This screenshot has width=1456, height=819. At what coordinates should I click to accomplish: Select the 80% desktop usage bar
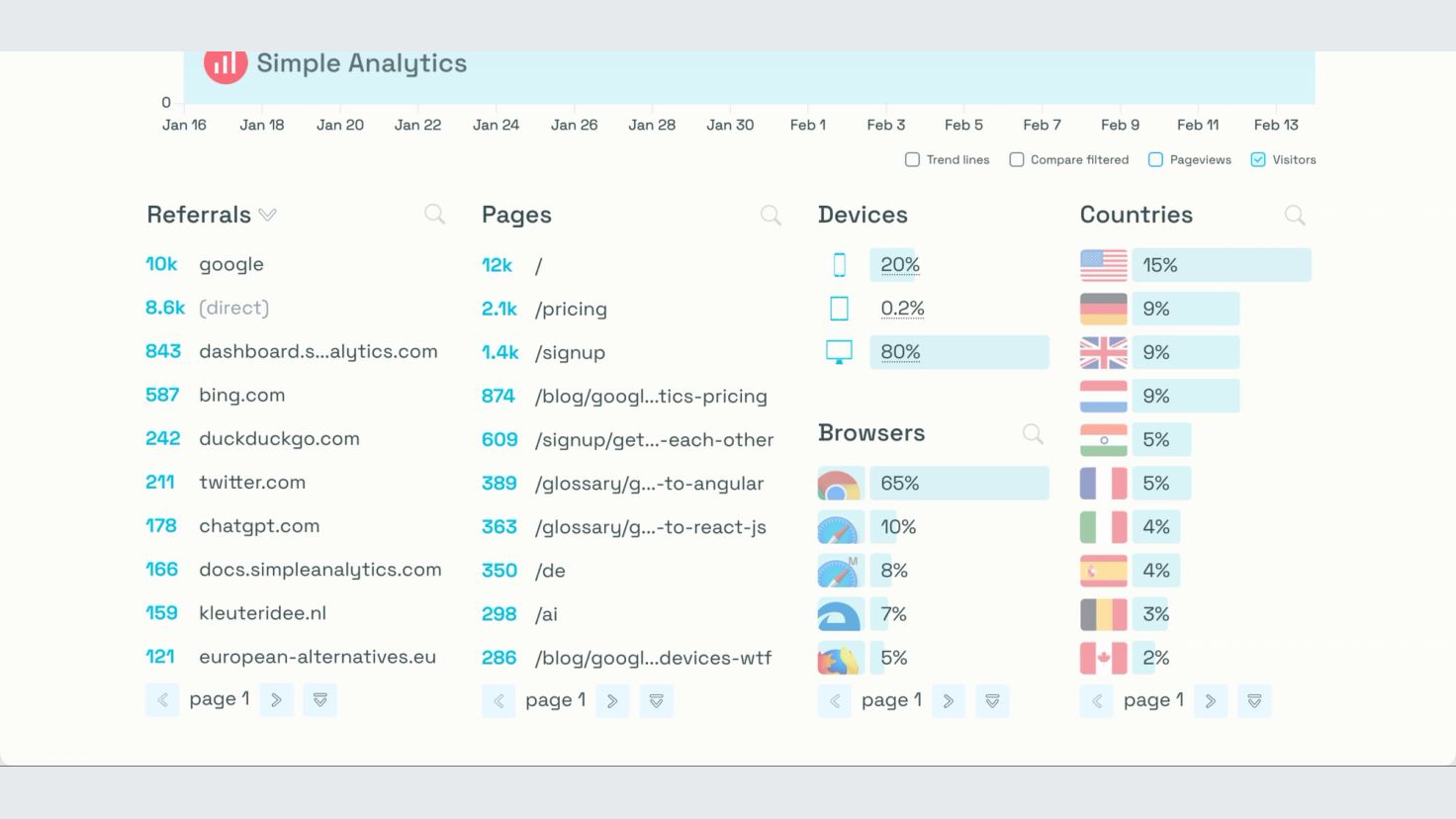click(x=959, y=352)
